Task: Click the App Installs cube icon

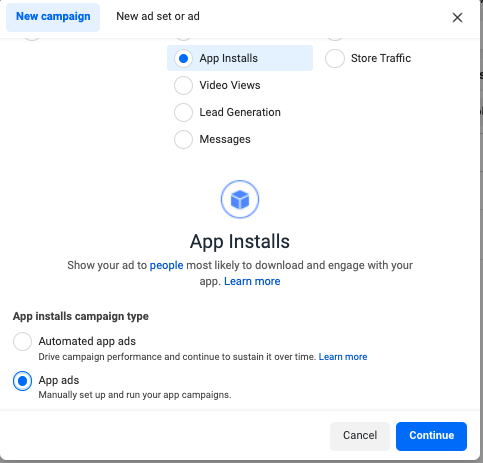Action: point(240,199)
